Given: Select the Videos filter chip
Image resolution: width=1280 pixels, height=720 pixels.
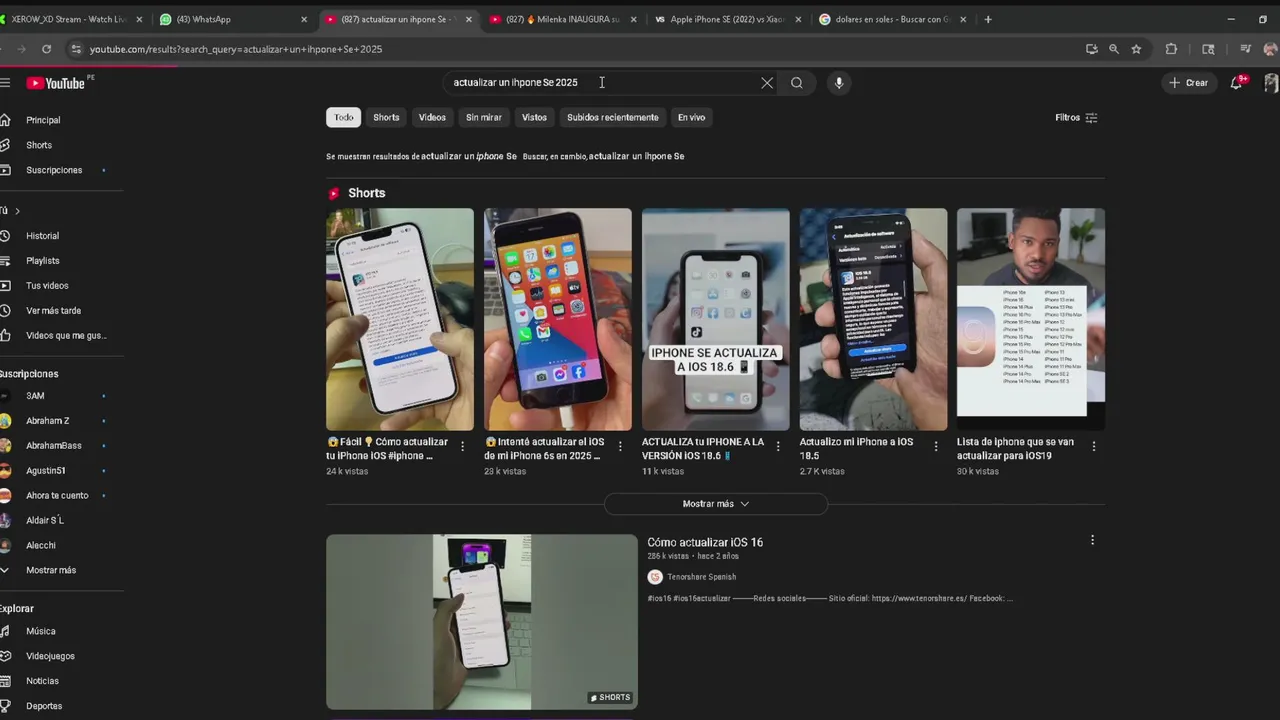Looking at the screenshot, I should (x=432, y=117).
